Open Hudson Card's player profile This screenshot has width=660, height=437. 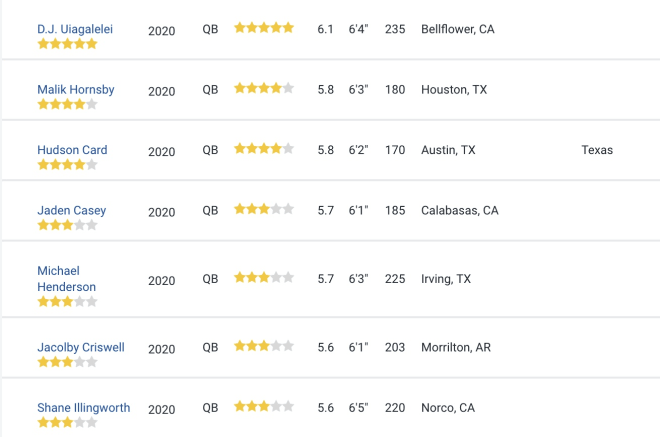pos(72,150)
